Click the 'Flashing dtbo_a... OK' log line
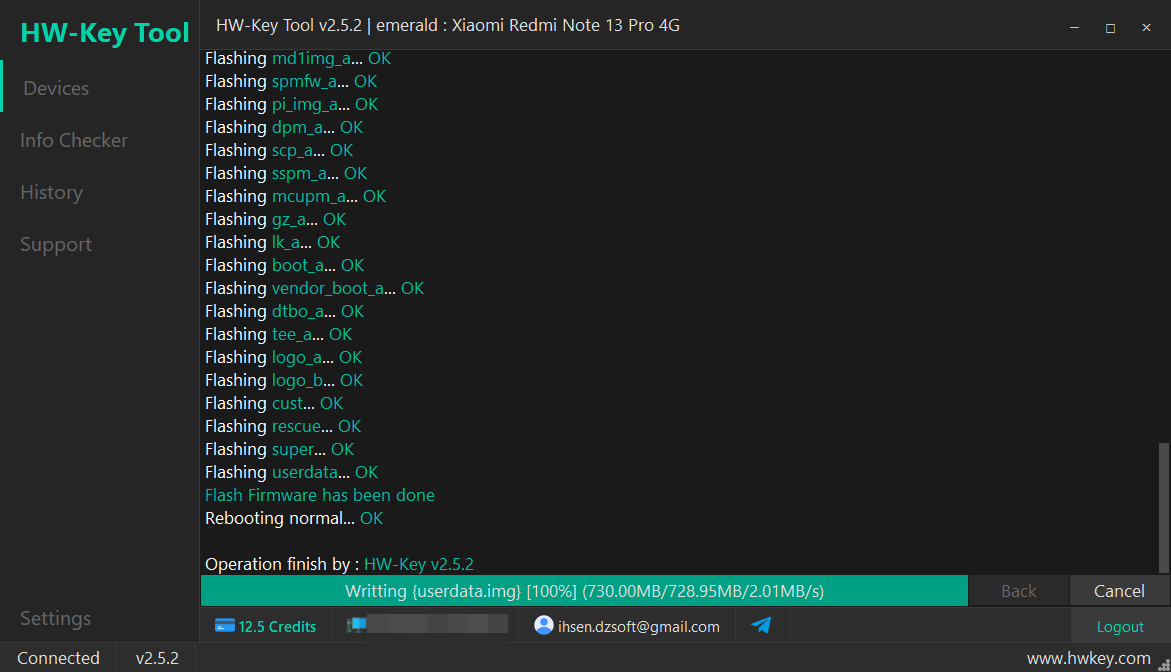Screen dimensions: 1171x672 (x=285, y=311)
